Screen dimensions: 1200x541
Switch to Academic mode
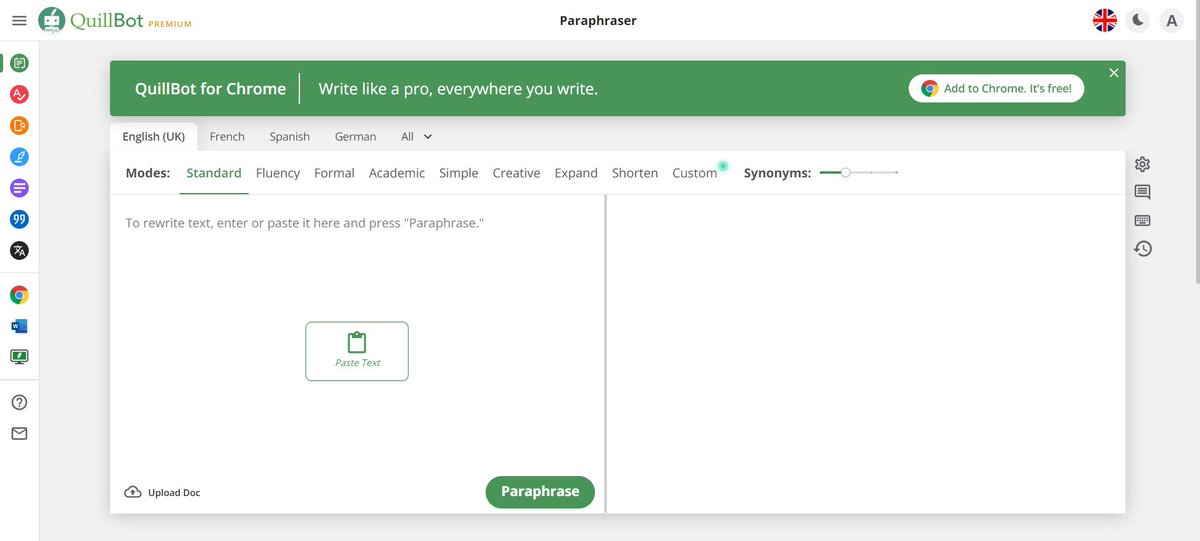pyautogui.click(x=397, y=173)
